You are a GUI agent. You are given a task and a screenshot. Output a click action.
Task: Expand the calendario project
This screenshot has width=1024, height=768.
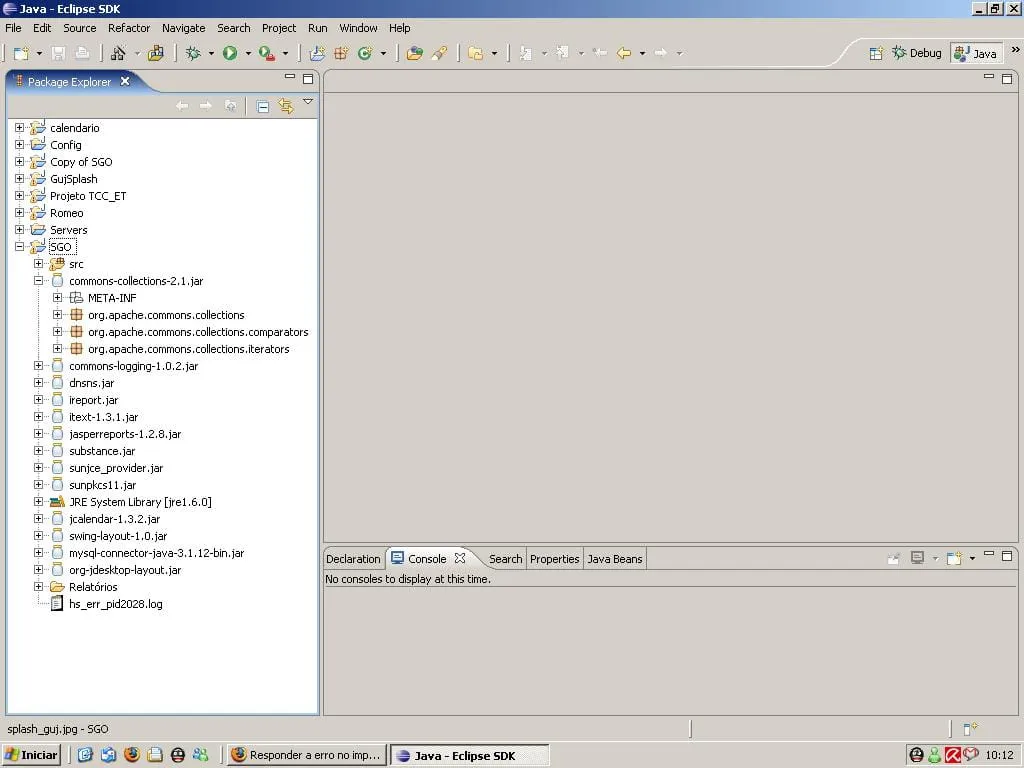click(x=20, y=127)
